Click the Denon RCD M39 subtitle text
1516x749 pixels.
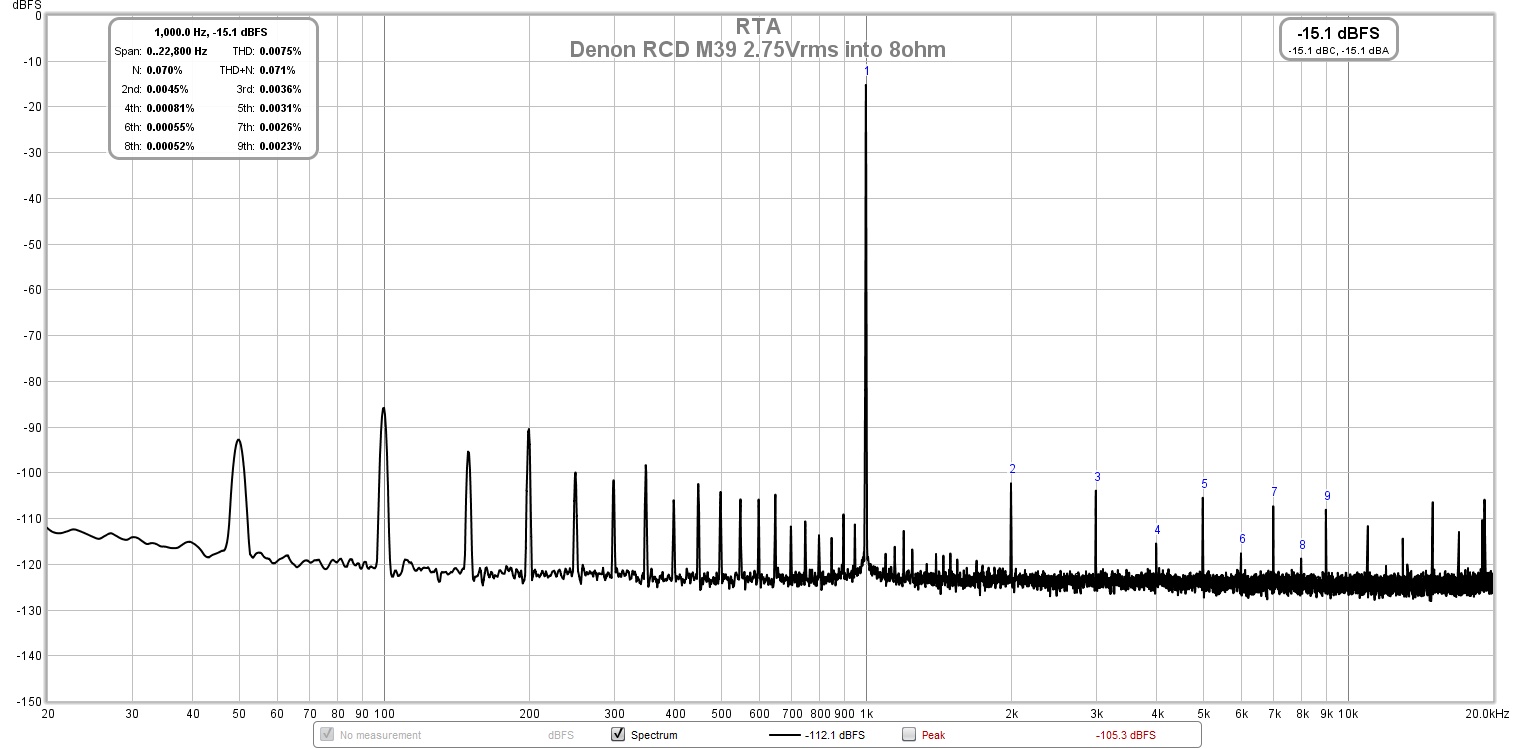(x=758, y=49)
